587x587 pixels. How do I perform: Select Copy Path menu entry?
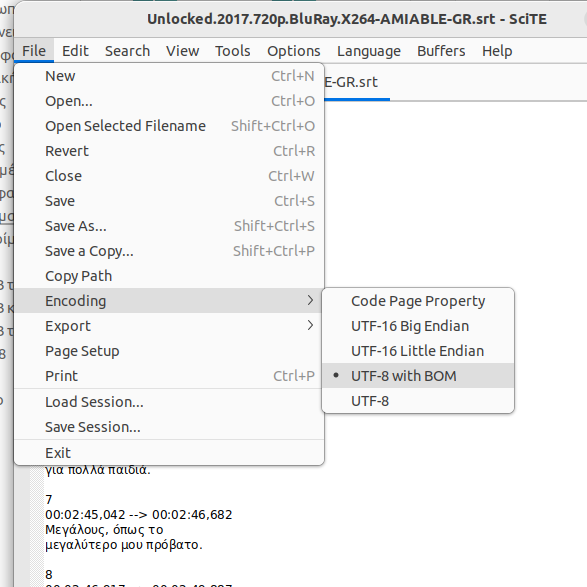tap(169, 276)
